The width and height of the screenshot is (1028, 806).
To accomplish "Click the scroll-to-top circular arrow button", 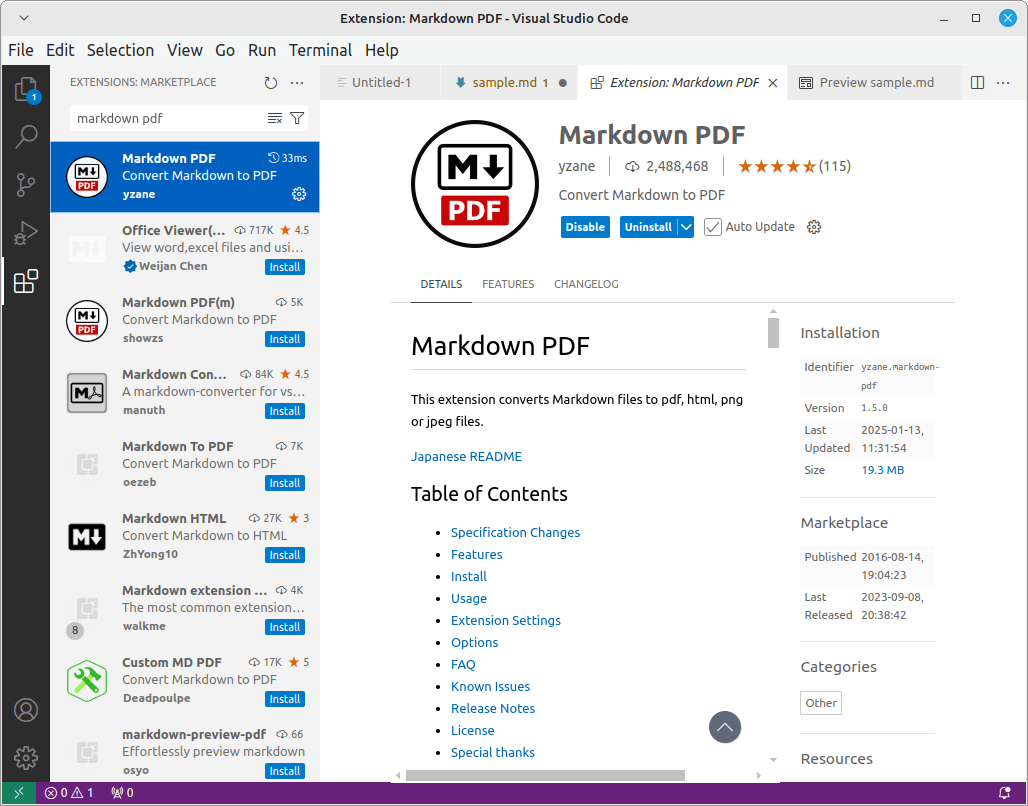I will 725,728.
